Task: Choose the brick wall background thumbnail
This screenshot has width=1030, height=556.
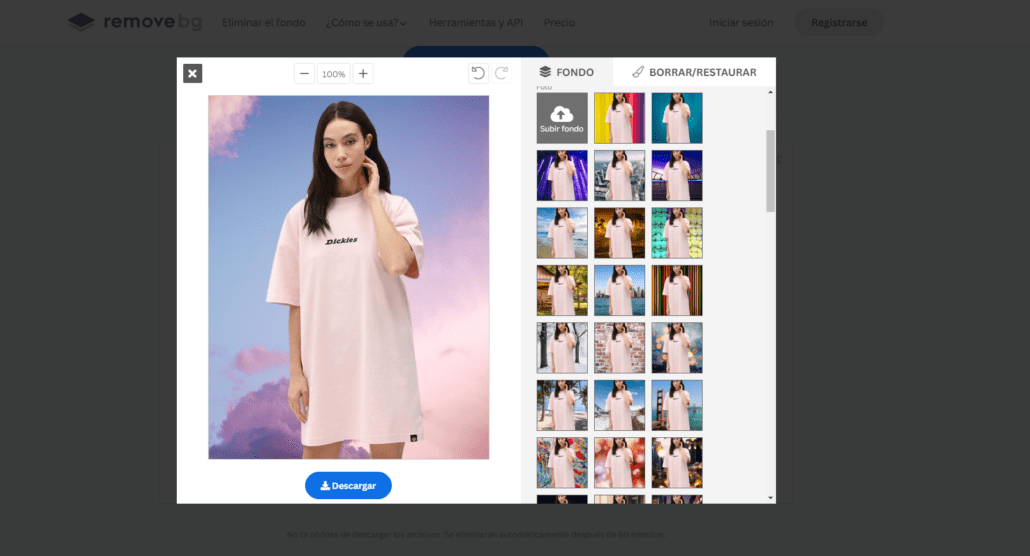Action: (619, 348)
